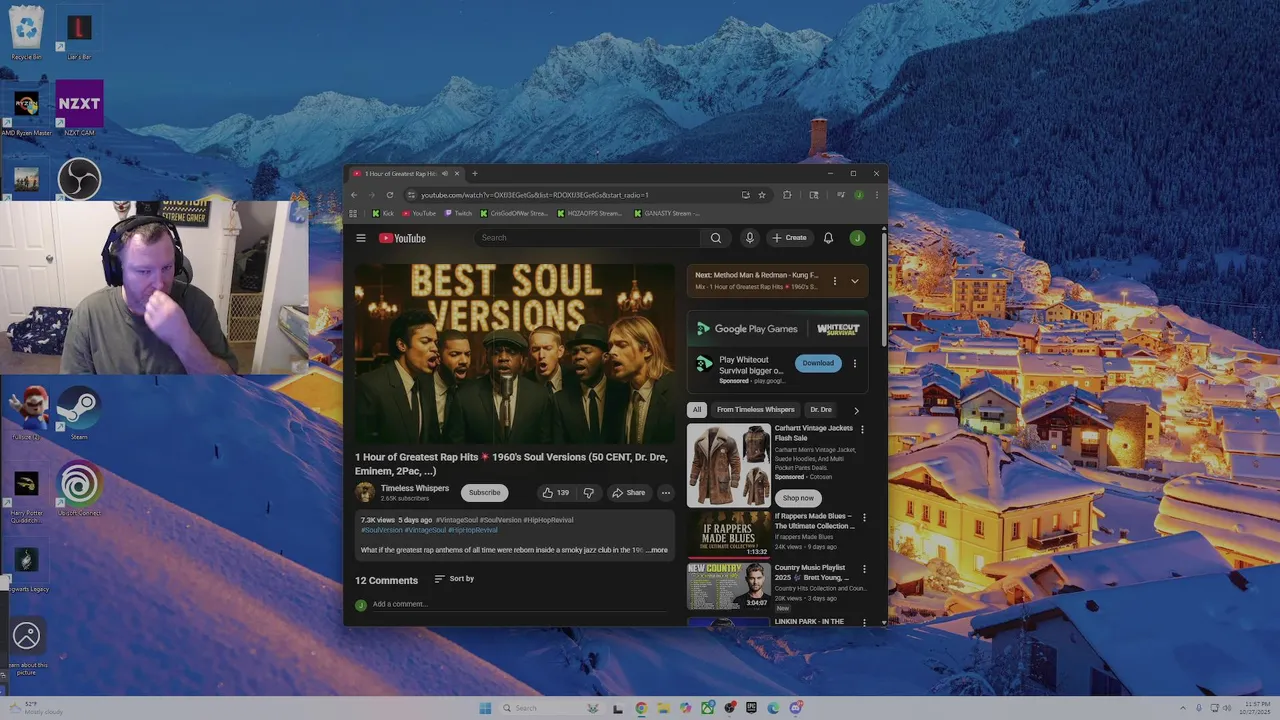Open YouTube guide hamburger menu
Viewport: 1280px width, 720px height.
pos(361,238)
